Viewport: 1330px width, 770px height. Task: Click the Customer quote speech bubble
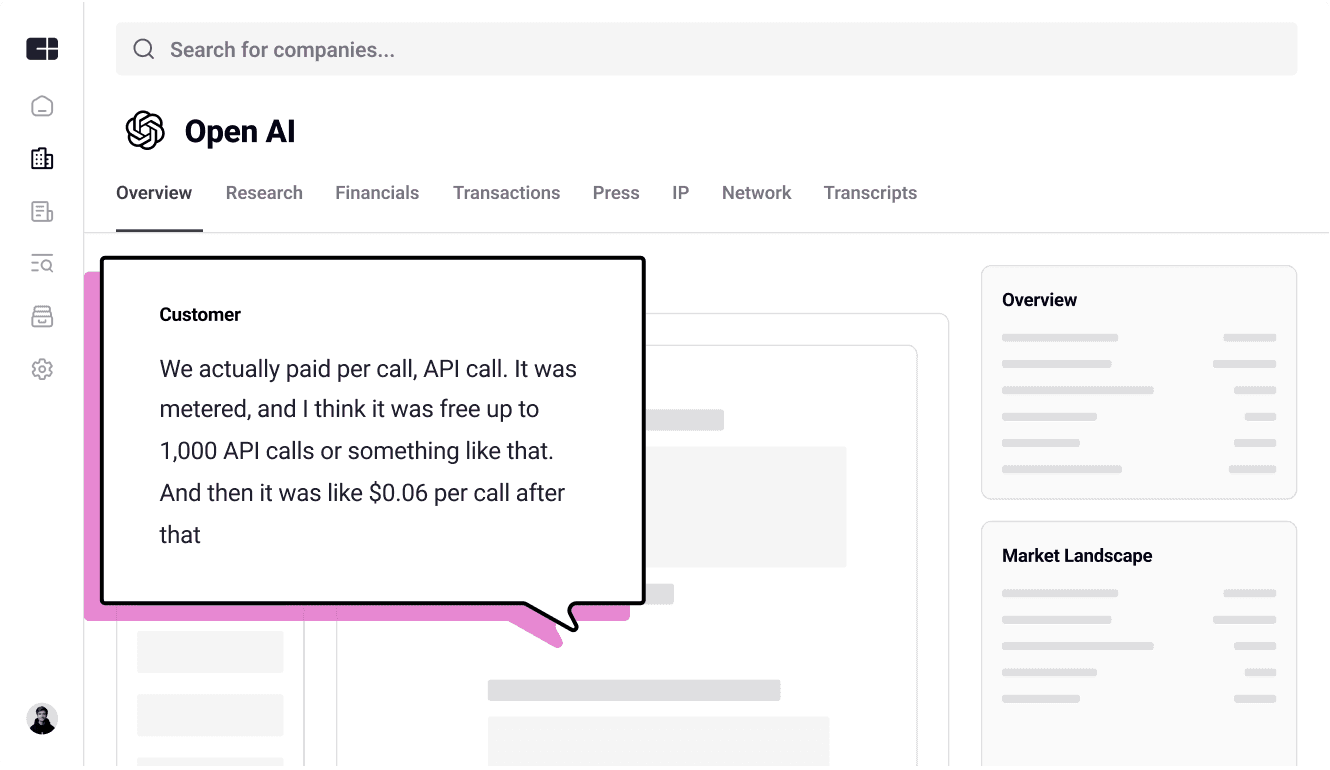(372, 431)
